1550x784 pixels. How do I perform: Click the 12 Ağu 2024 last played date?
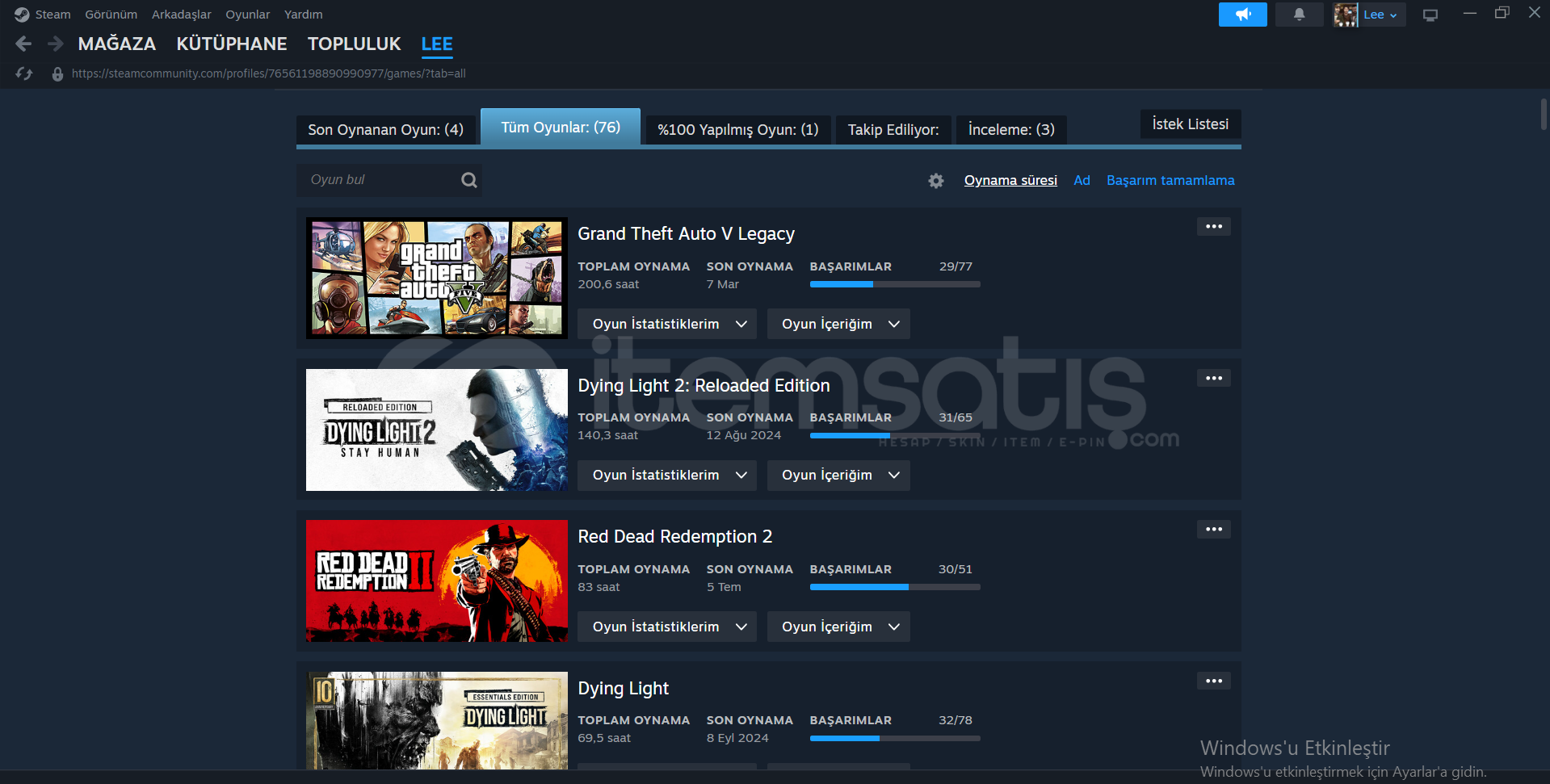click(744, 435)
